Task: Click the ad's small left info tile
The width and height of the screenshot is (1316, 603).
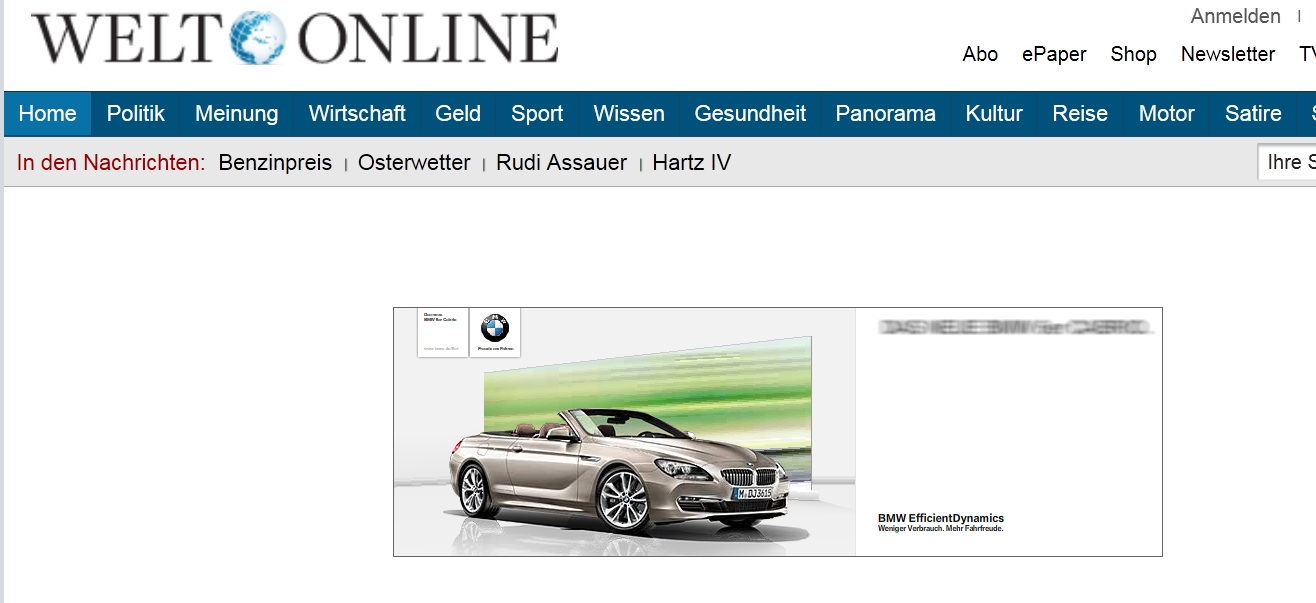Action: tap(443, 332)
